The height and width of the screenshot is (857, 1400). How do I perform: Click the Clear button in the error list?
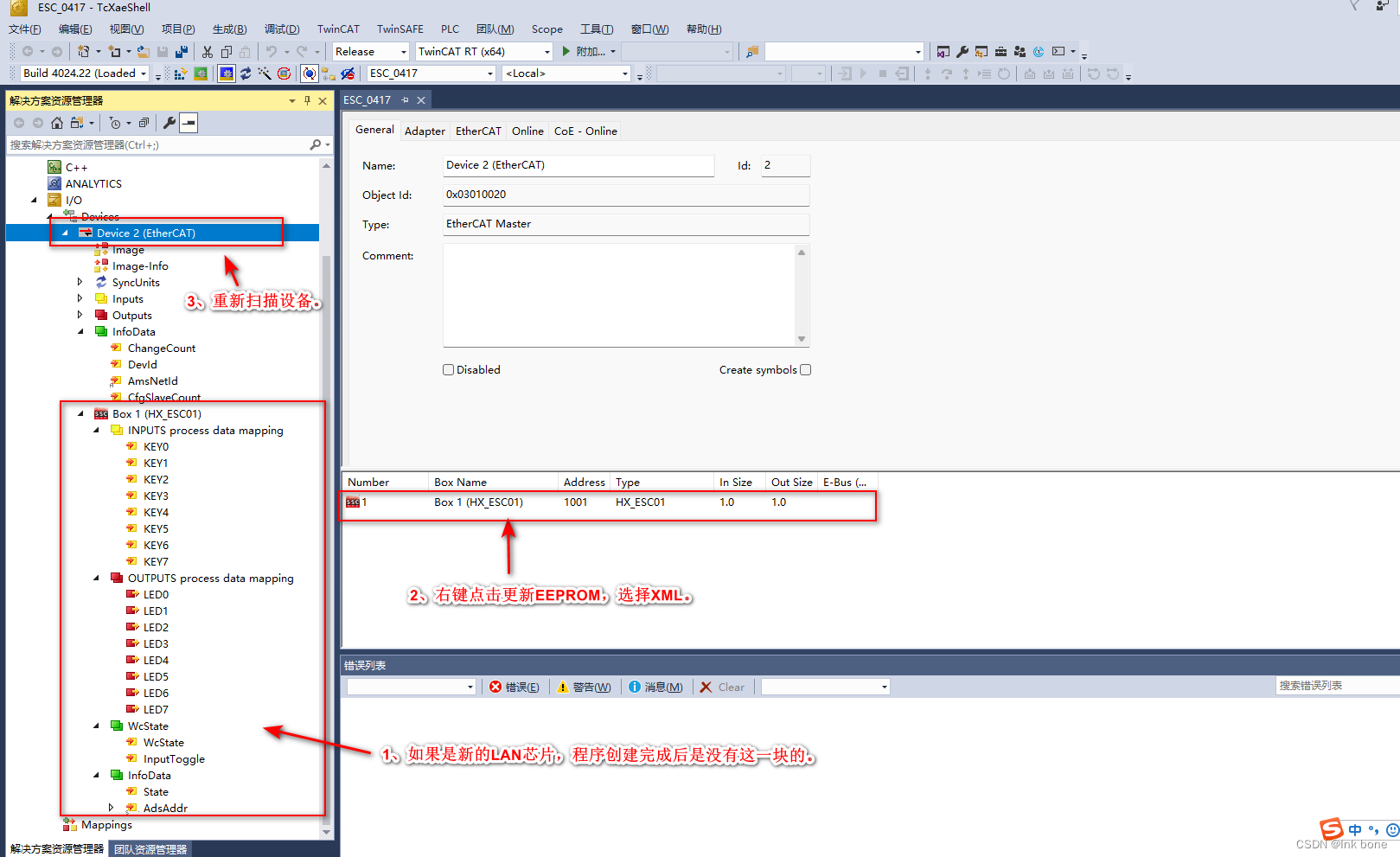724,686
